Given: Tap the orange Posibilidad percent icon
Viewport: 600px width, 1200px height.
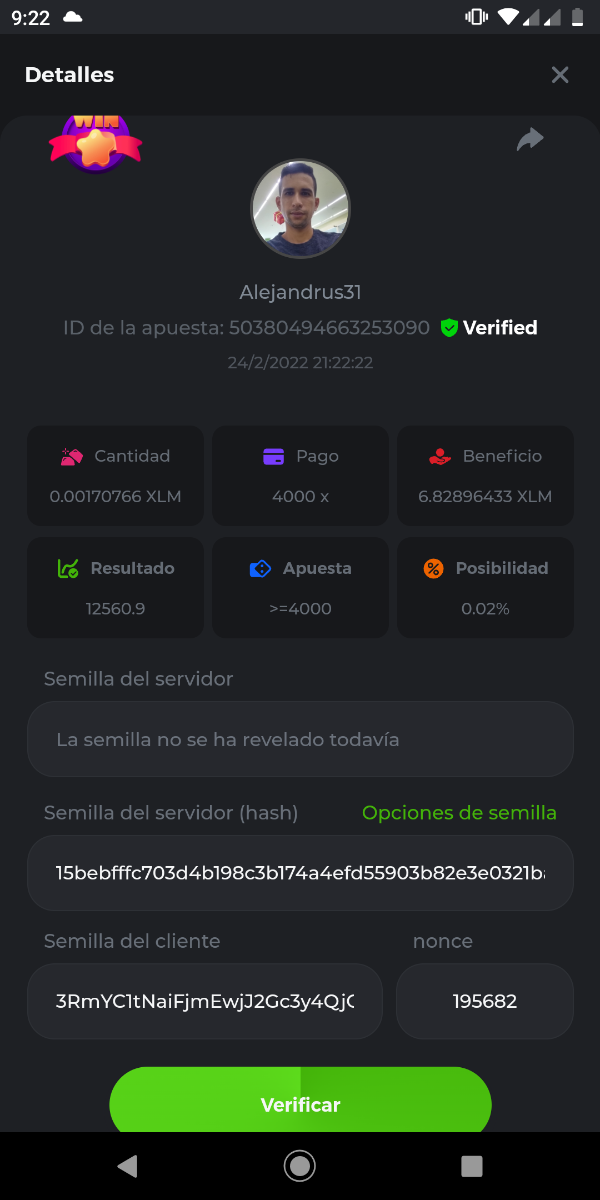Looking at the screenshot, I should (433, 569).
